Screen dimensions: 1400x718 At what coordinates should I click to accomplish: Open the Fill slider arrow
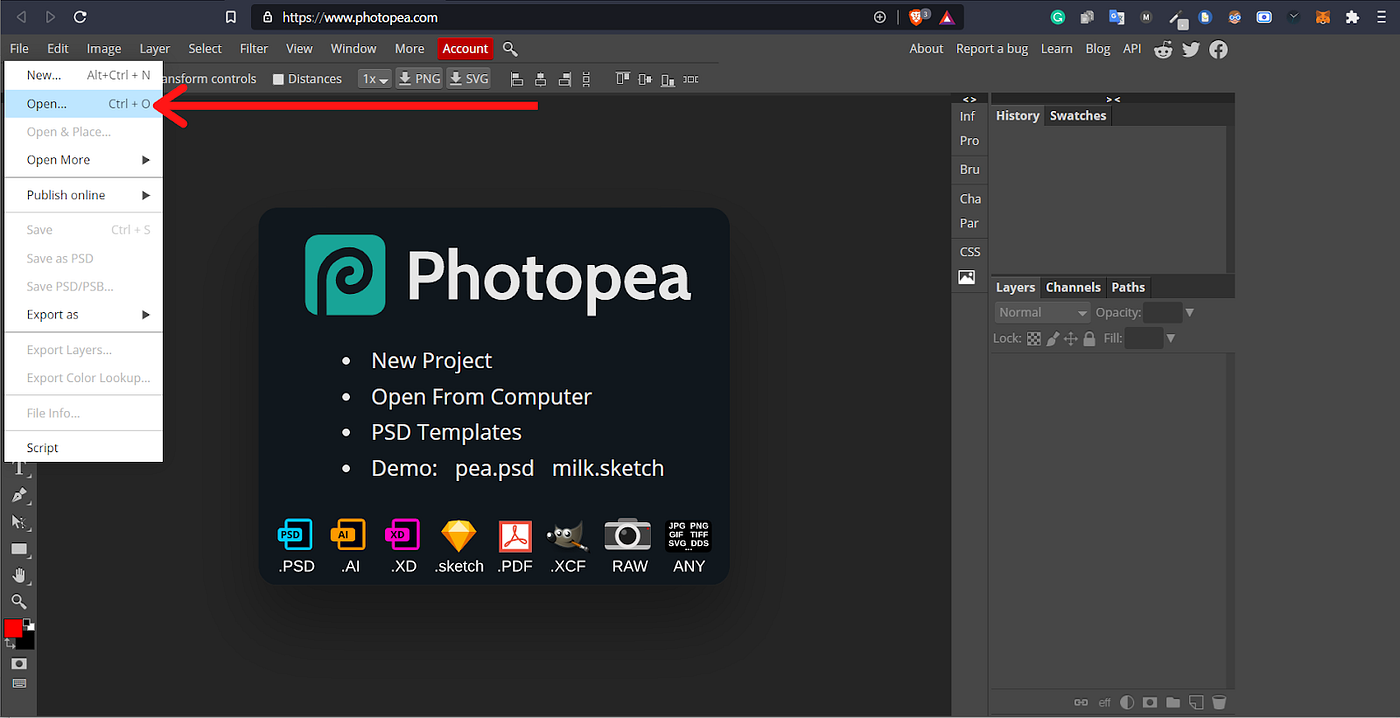coord(1170,339)
